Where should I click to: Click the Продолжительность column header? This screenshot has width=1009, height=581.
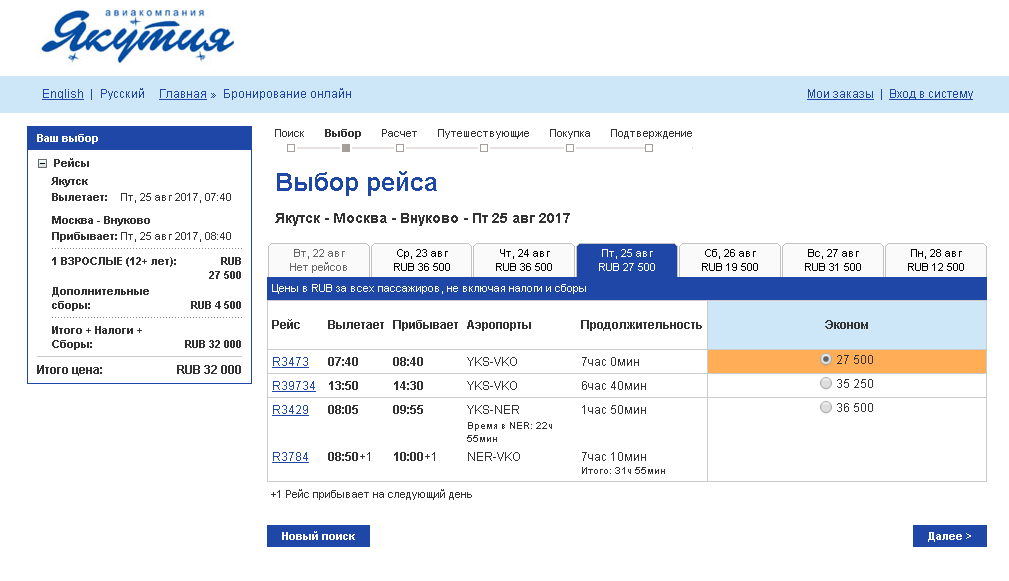coord(641,325)
